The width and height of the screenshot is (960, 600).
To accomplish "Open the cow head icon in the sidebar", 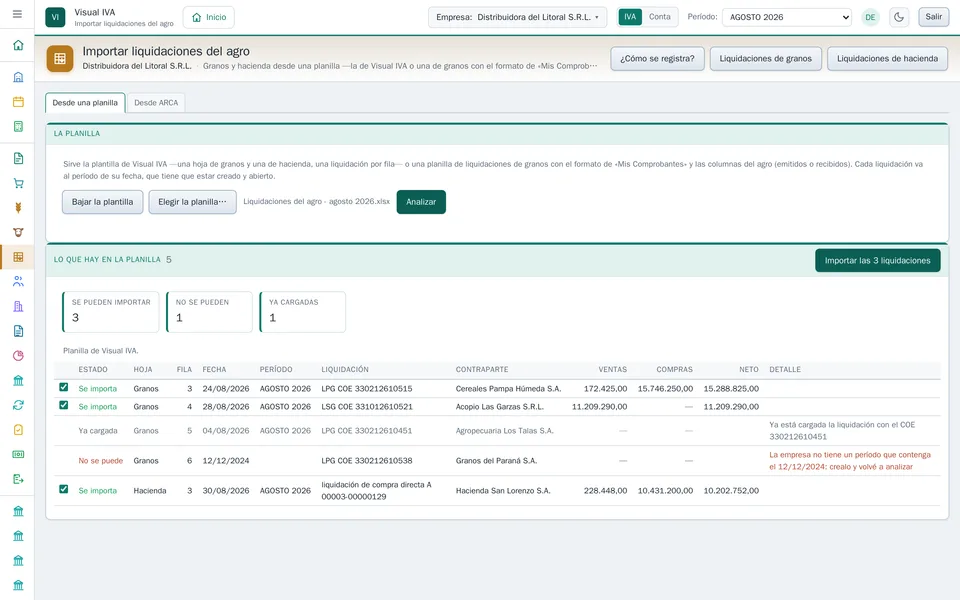I will tap(18, 233).
